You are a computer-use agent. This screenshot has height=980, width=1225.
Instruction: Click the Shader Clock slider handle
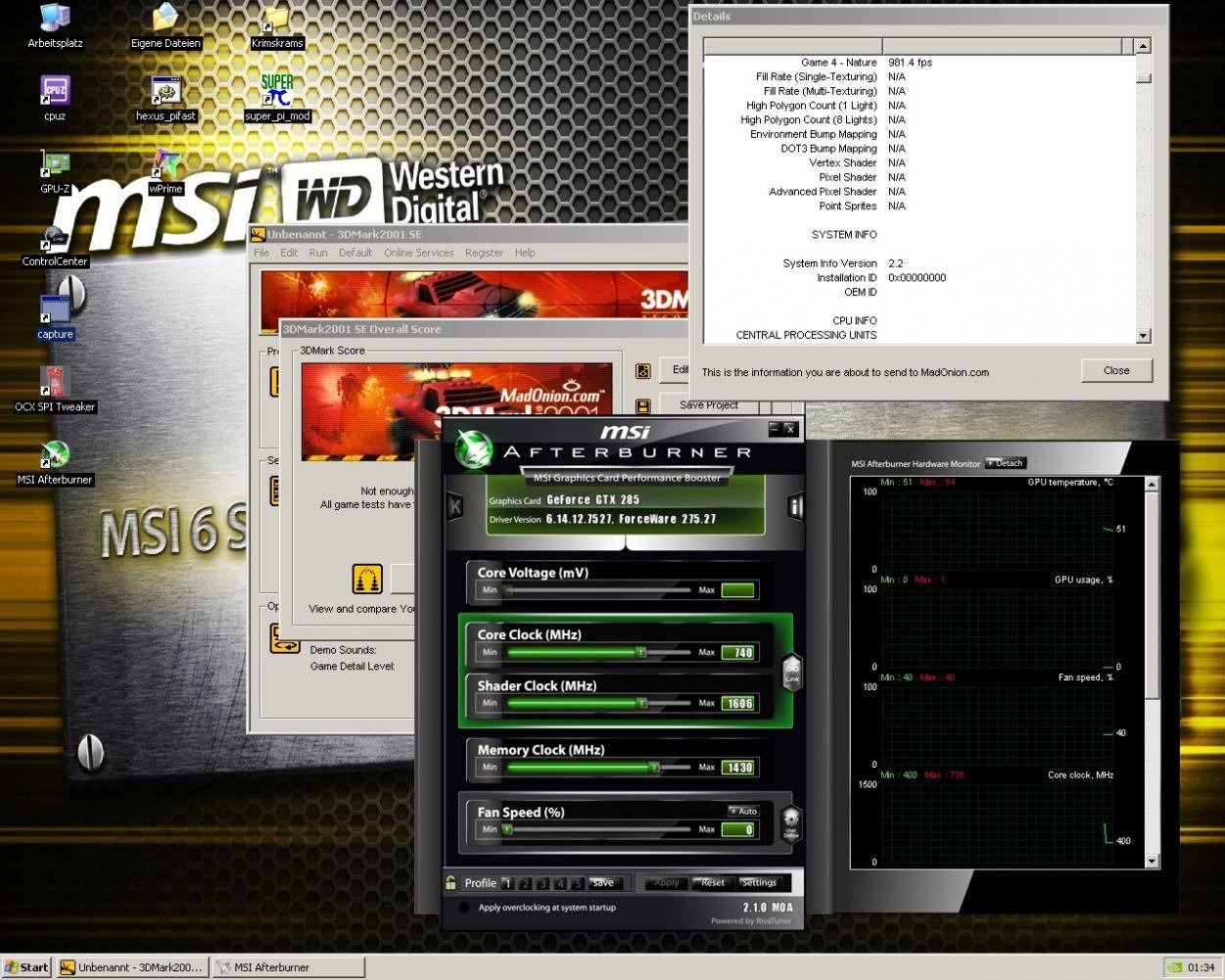[641, 703]
